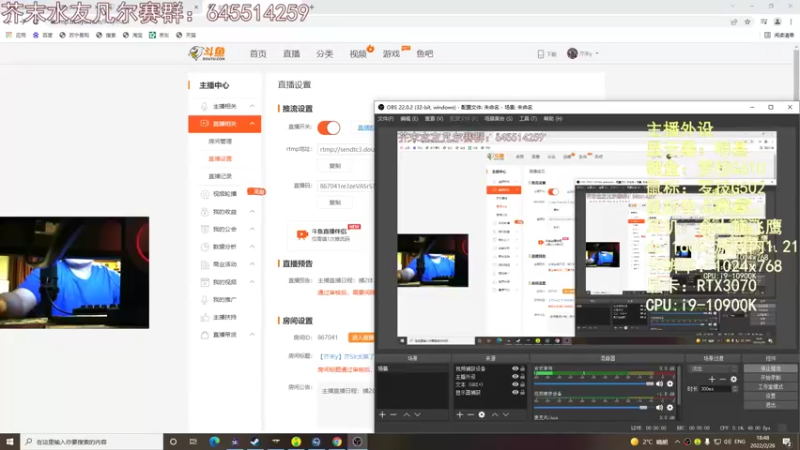Hide the 显示器捕获 source with its eye icon
Image resolution: width=800 pixels, height=450 pixels.
coord(515,392)
